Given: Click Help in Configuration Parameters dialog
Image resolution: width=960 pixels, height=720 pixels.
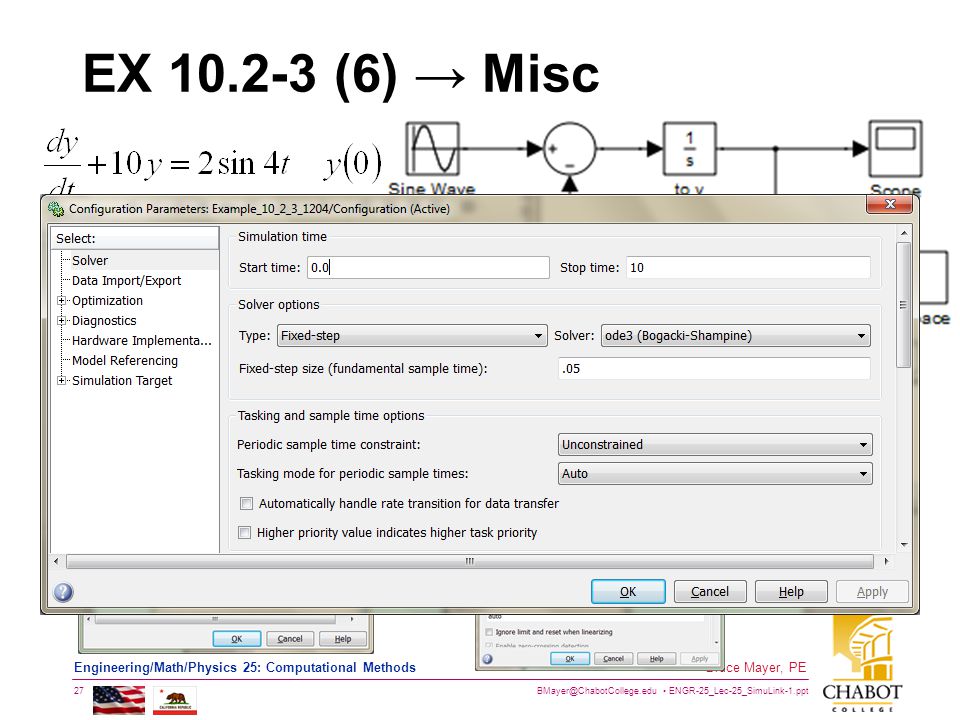Looking at the screenshot, I should click(x=791, y=591).
